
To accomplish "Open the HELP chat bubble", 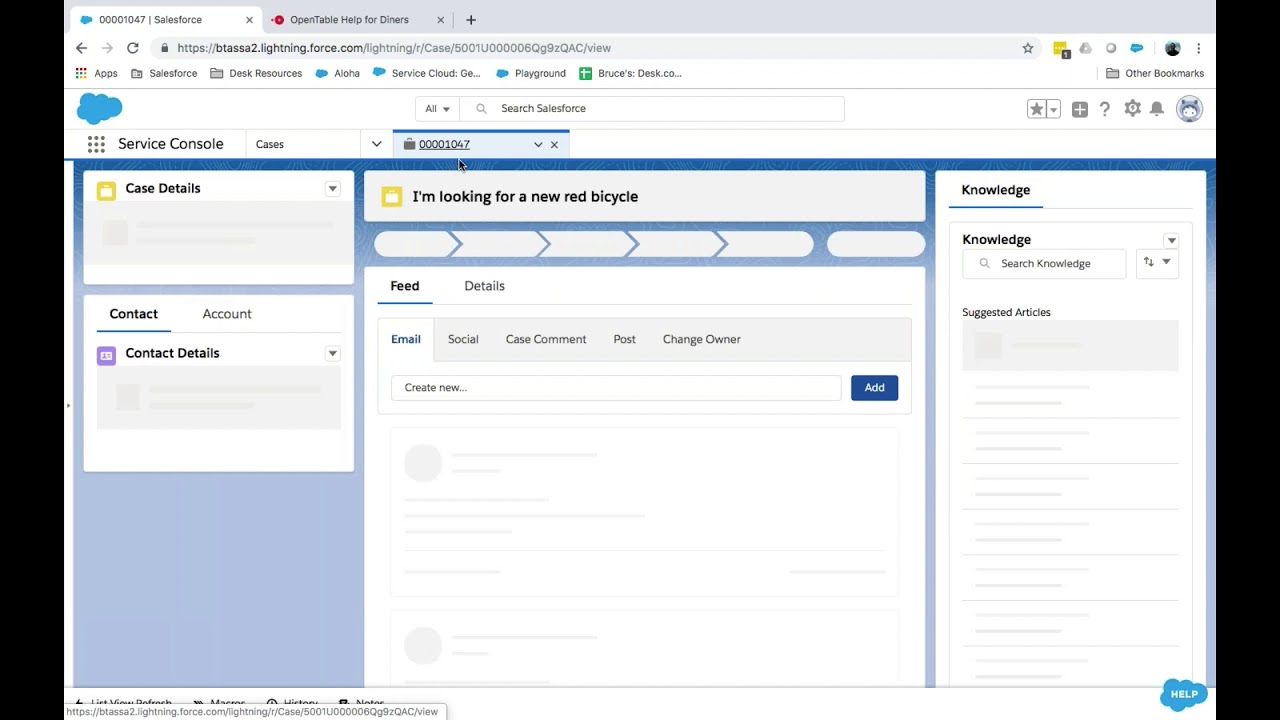I will pos(1184,694).
